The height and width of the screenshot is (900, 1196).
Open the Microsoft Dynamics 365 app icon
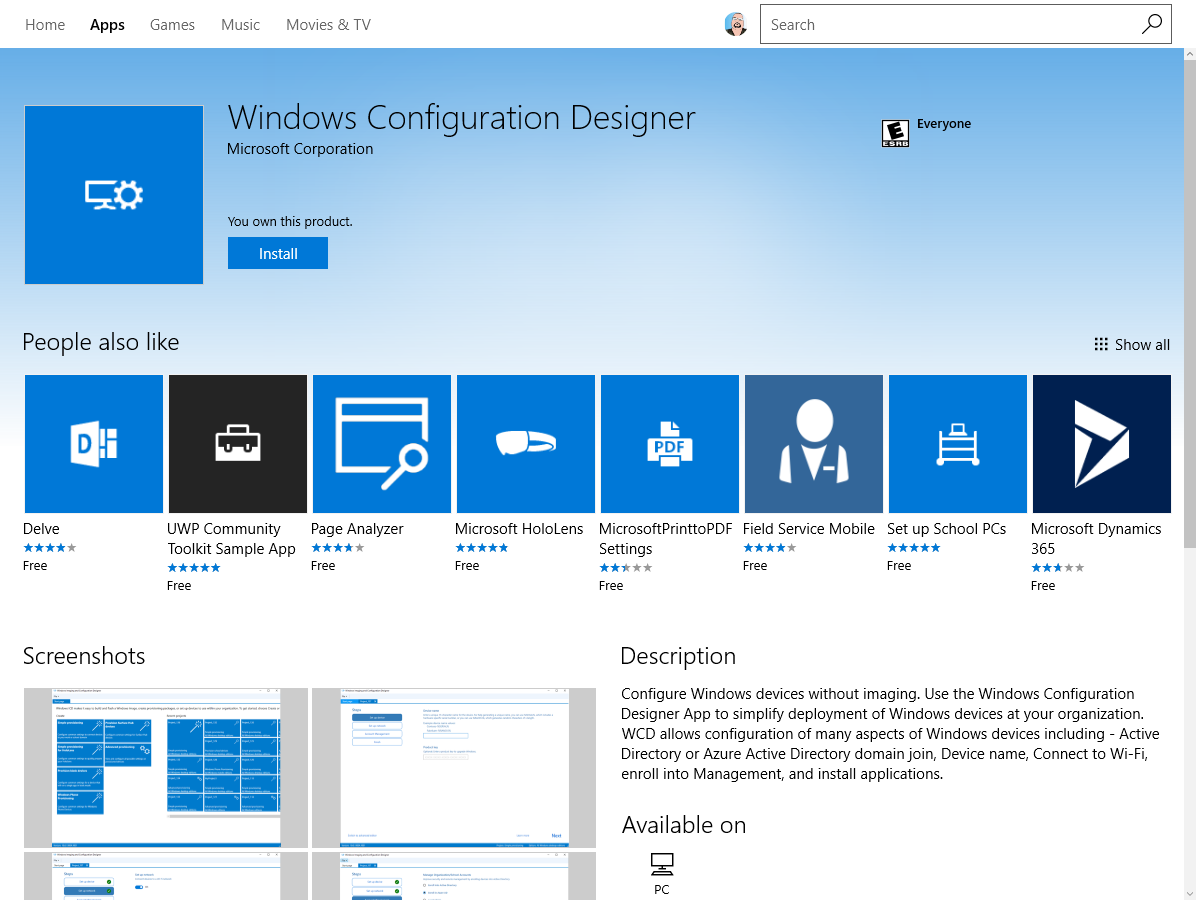pos(1102,444)
